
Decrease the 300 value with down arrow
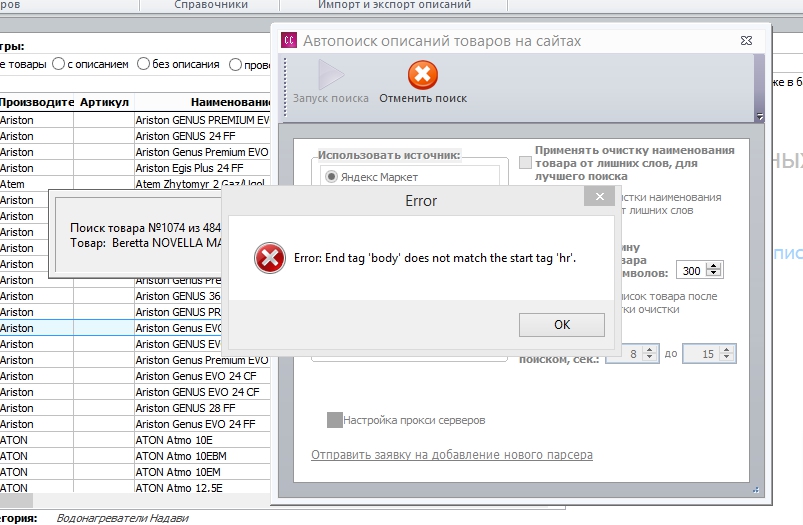click(713, 274)
